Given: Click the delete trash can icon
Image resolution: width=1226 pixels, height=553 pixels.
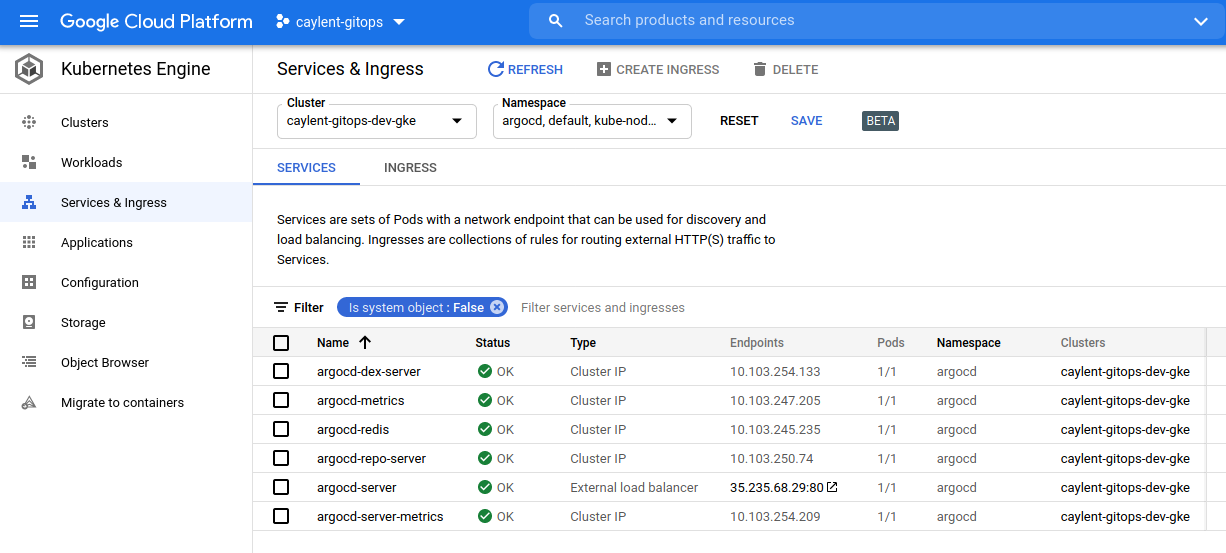Looking at the screenshot, I should point(760,69).
